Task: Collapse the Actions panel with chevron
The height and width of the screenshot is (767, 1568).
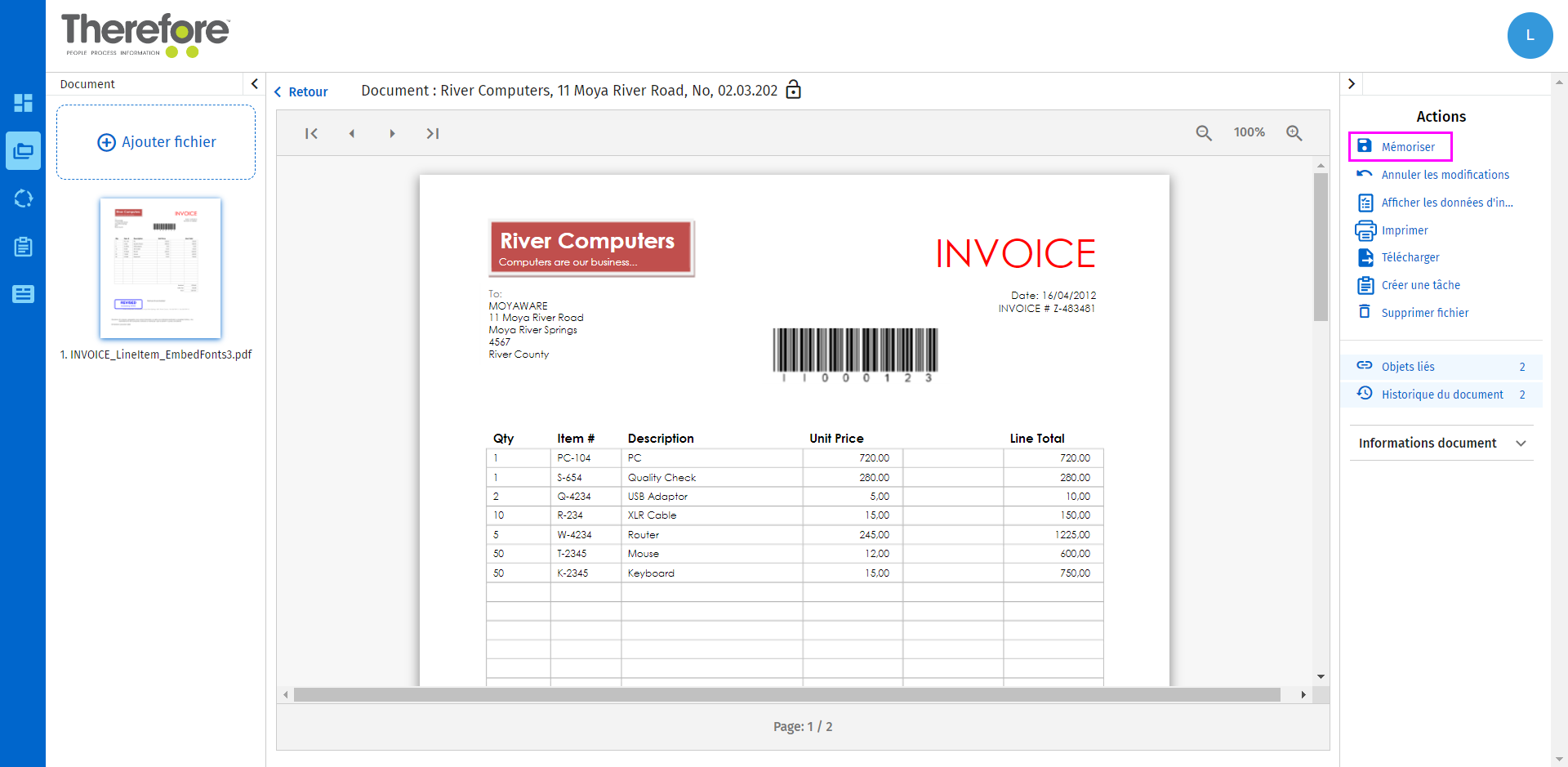Action: tap(1352, 84)
